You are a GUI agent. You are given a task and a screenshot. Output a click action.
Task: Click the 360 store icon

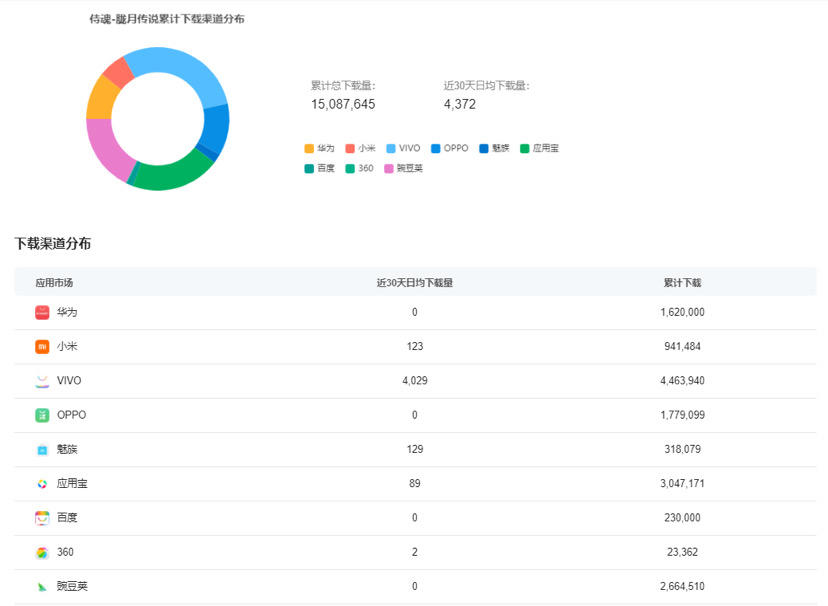click(x=42, y=552)
